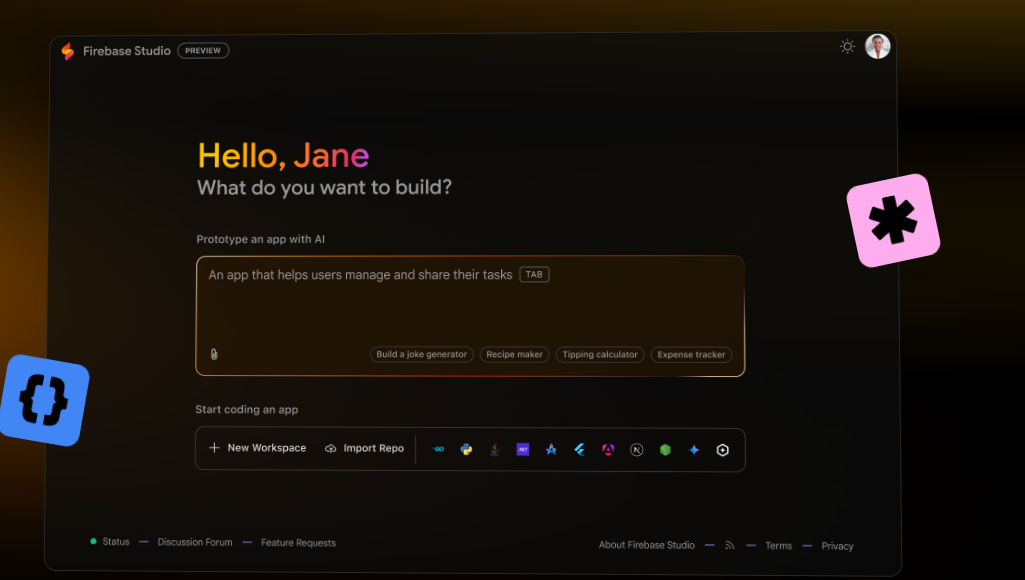Click New Workspace

pos(257,448)
